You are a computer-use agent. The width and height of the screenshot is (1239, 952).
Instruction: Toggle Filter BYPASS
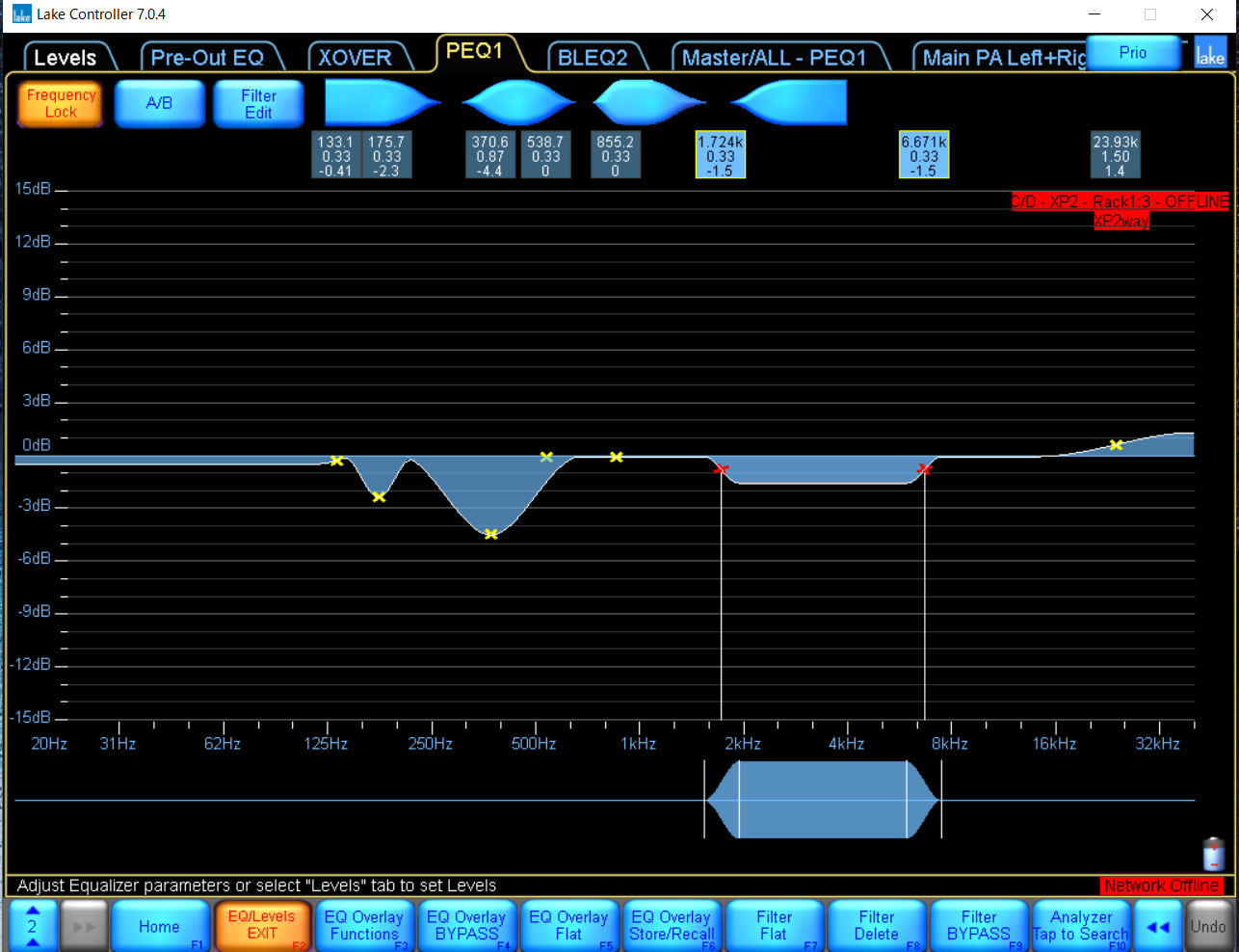(978, 926)
